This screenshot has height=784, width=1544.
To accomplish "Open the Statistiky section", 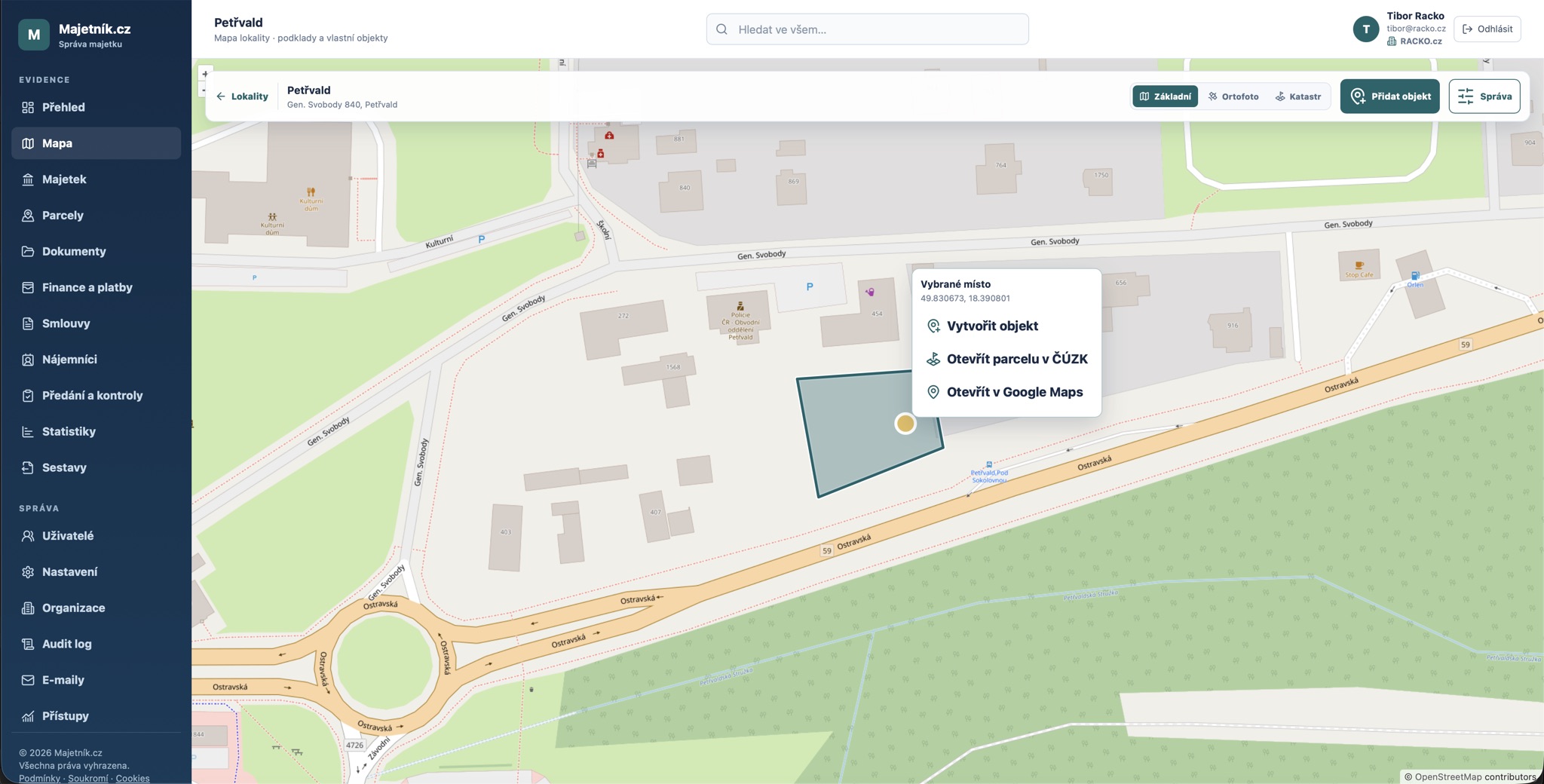I will click(96, 431).
